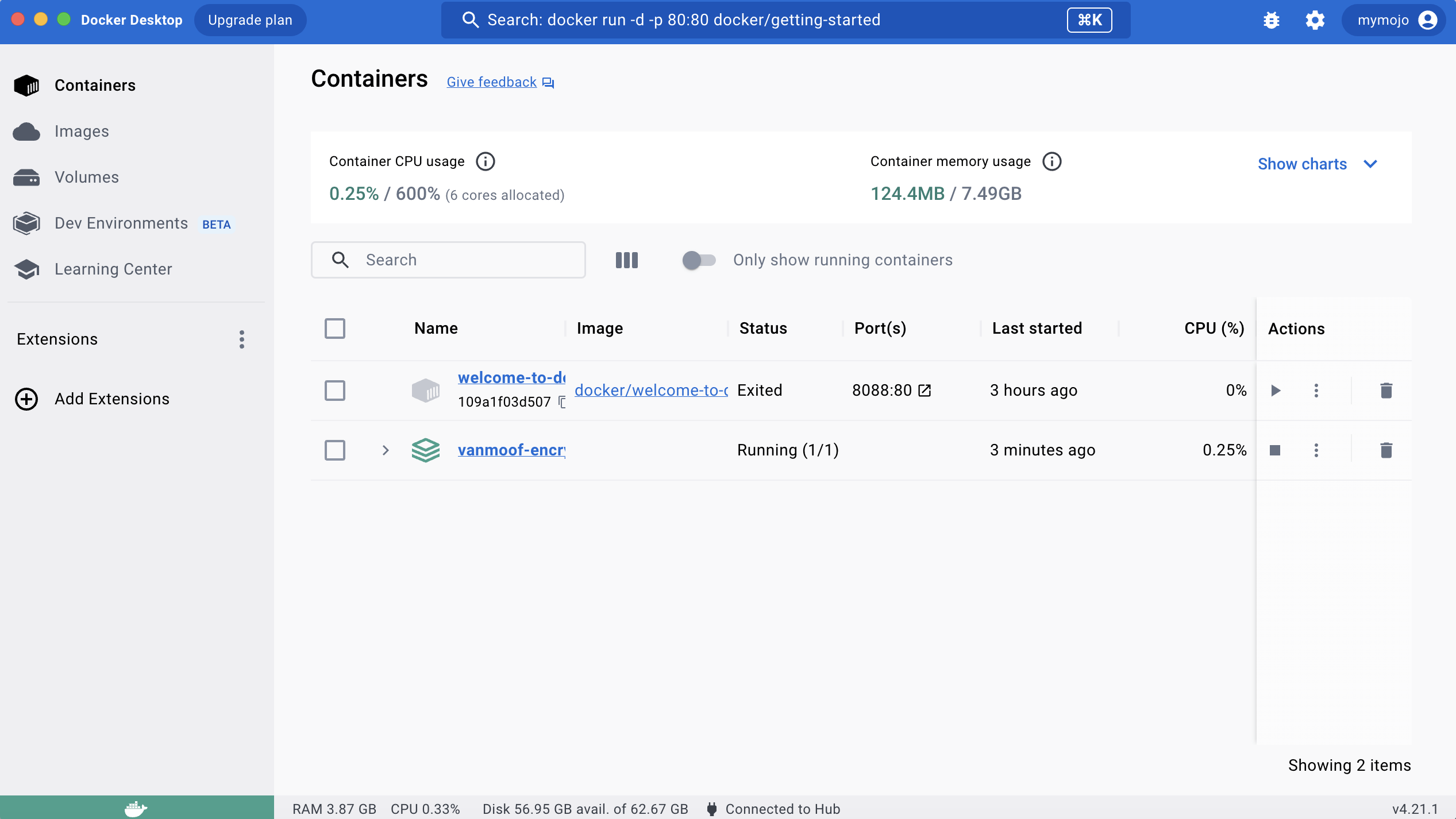Check the select-all containers checkbox

click(x=334, y=329)
